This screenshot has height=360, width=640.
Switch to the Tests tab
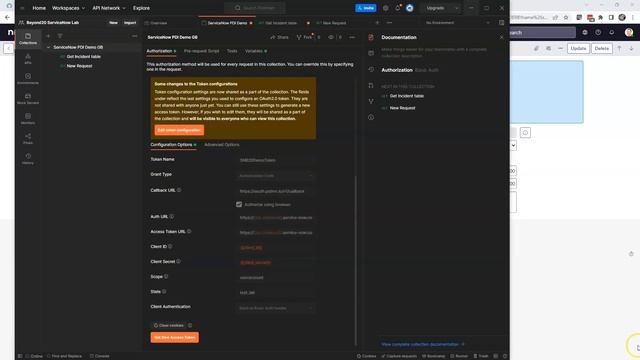point(232,51)
